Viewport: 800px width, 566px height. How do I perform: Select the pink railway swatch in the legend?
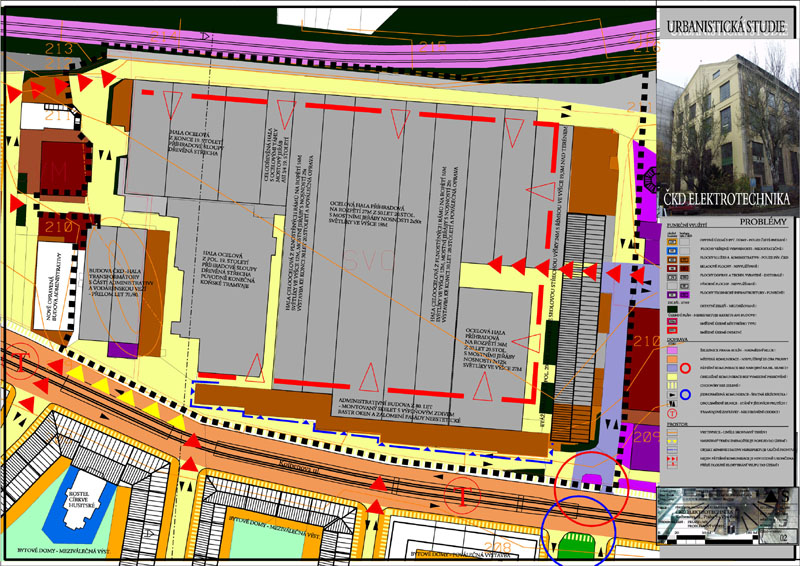pos(672,350)
